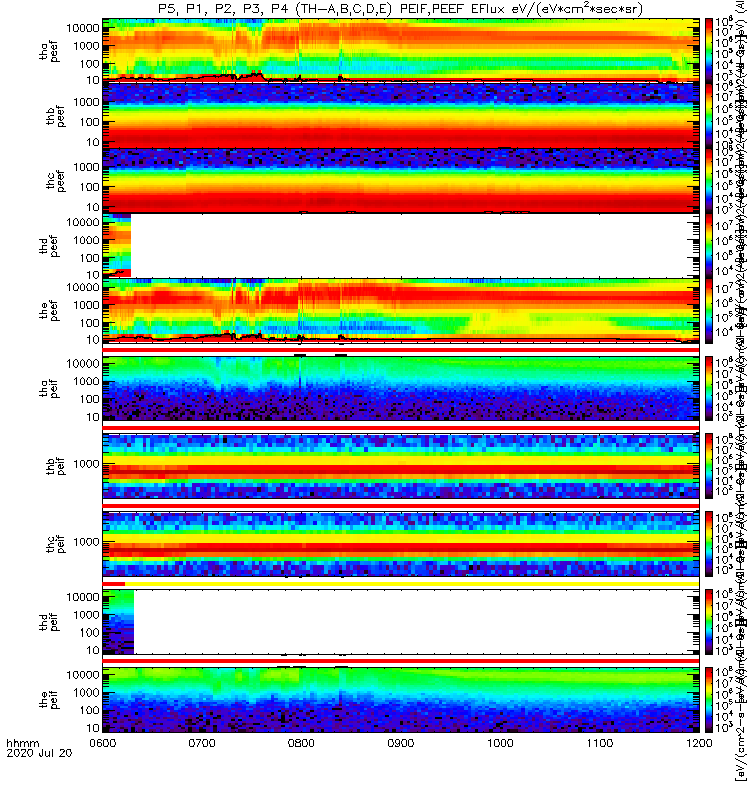This screenshot has width=750, height=800.
Task: Select the tha peef axis label
Action: tap(49, 52)
